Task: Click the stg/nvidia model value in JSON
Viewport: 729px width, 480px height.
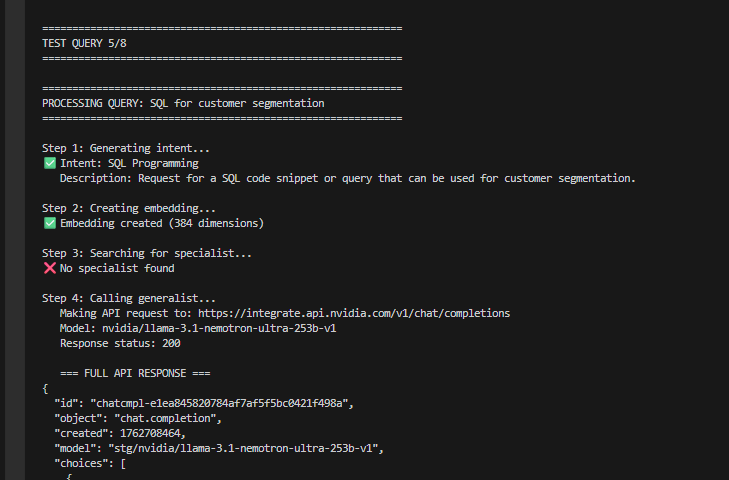Action: tap(243, 448)
